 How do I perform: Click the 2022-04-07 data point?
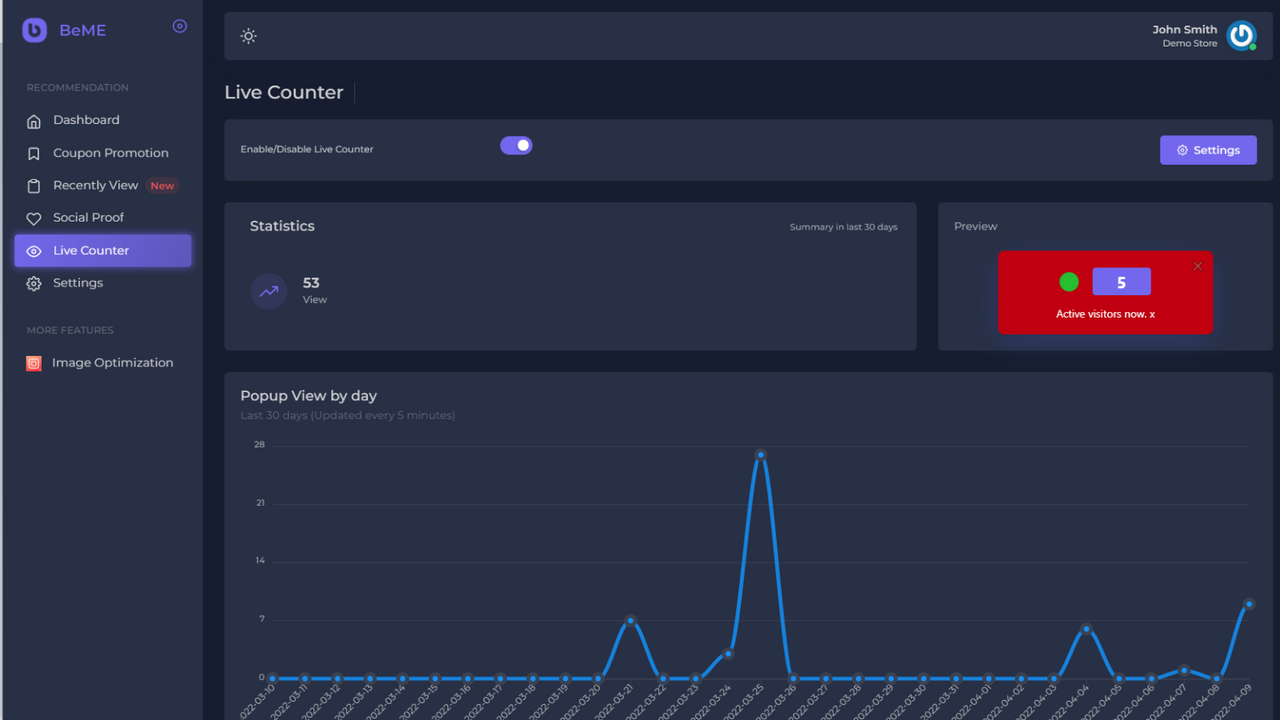(1184, 670)
